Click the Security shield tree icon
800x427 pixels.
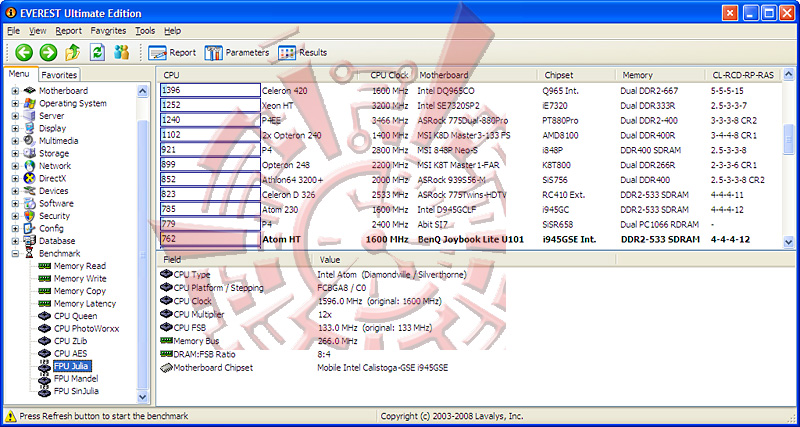click(30, 216)
